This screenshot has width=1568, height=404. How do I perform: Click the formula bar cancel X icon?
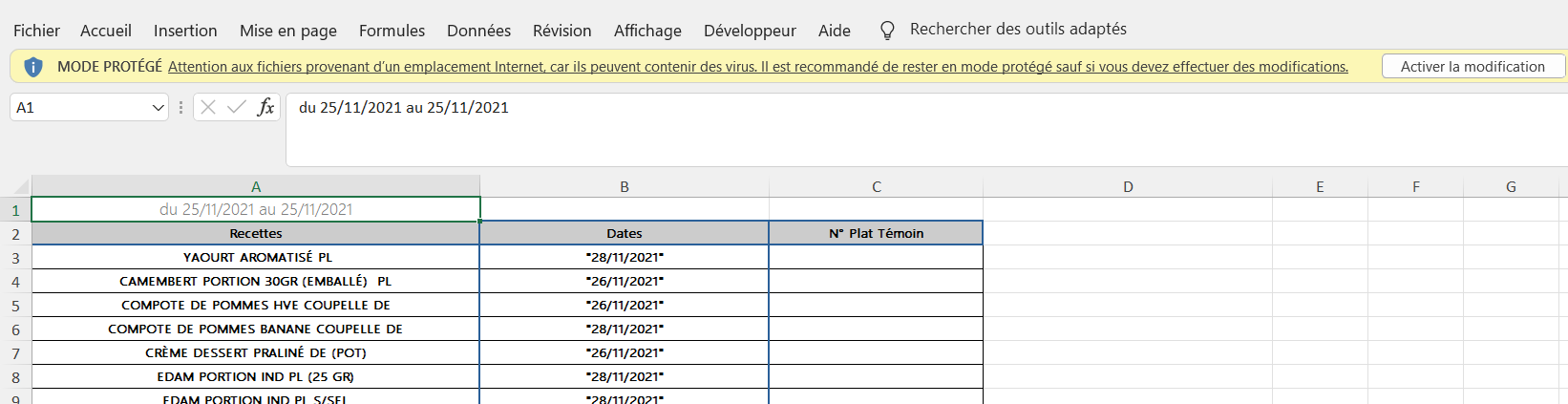click(x=208, y=107)
